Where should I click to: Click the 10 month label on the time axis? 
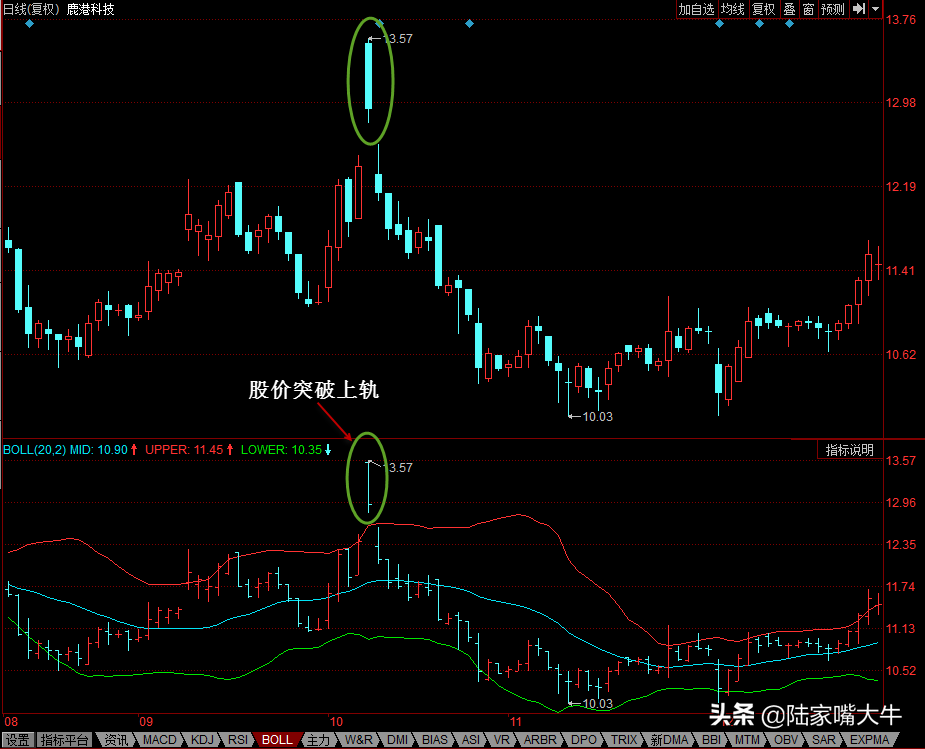pos(336,721)
